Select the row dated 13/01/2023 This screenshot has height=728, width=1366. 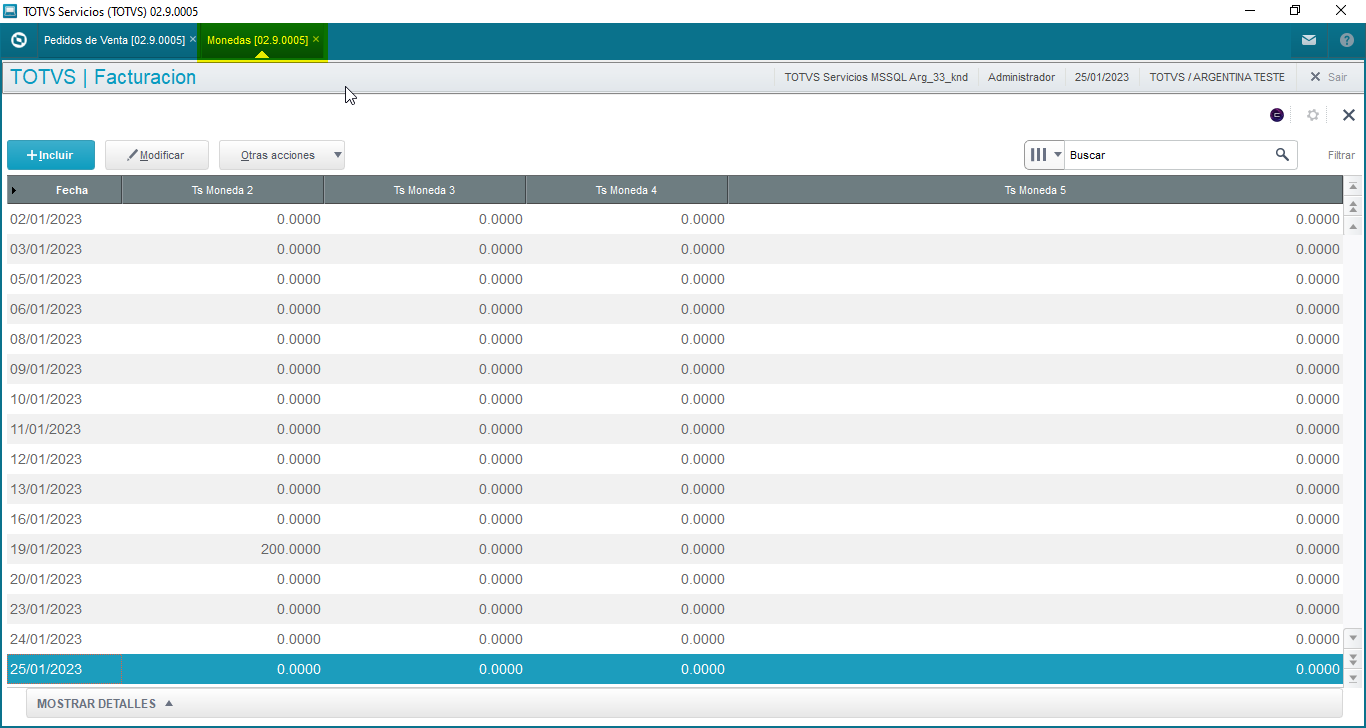[x=675, y=489]
